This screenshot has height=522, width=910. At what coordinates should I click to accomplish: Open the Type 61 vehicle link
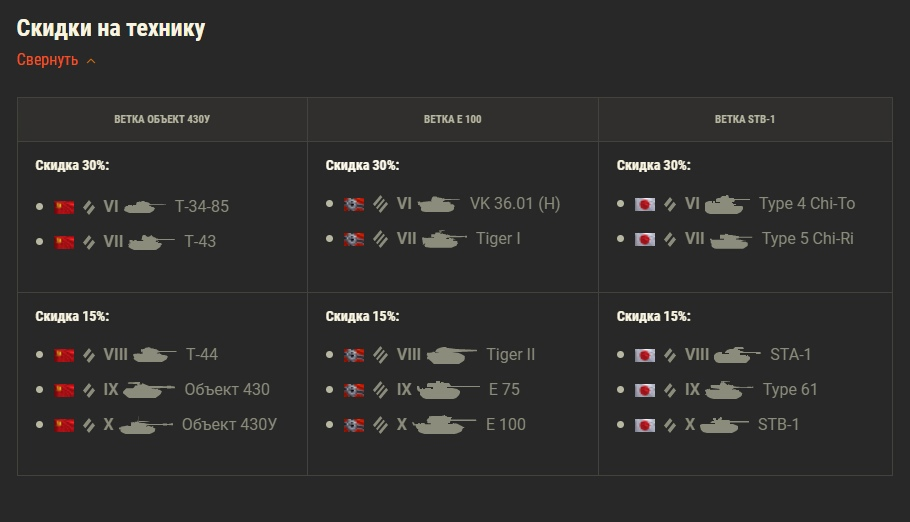click(790, 389)
